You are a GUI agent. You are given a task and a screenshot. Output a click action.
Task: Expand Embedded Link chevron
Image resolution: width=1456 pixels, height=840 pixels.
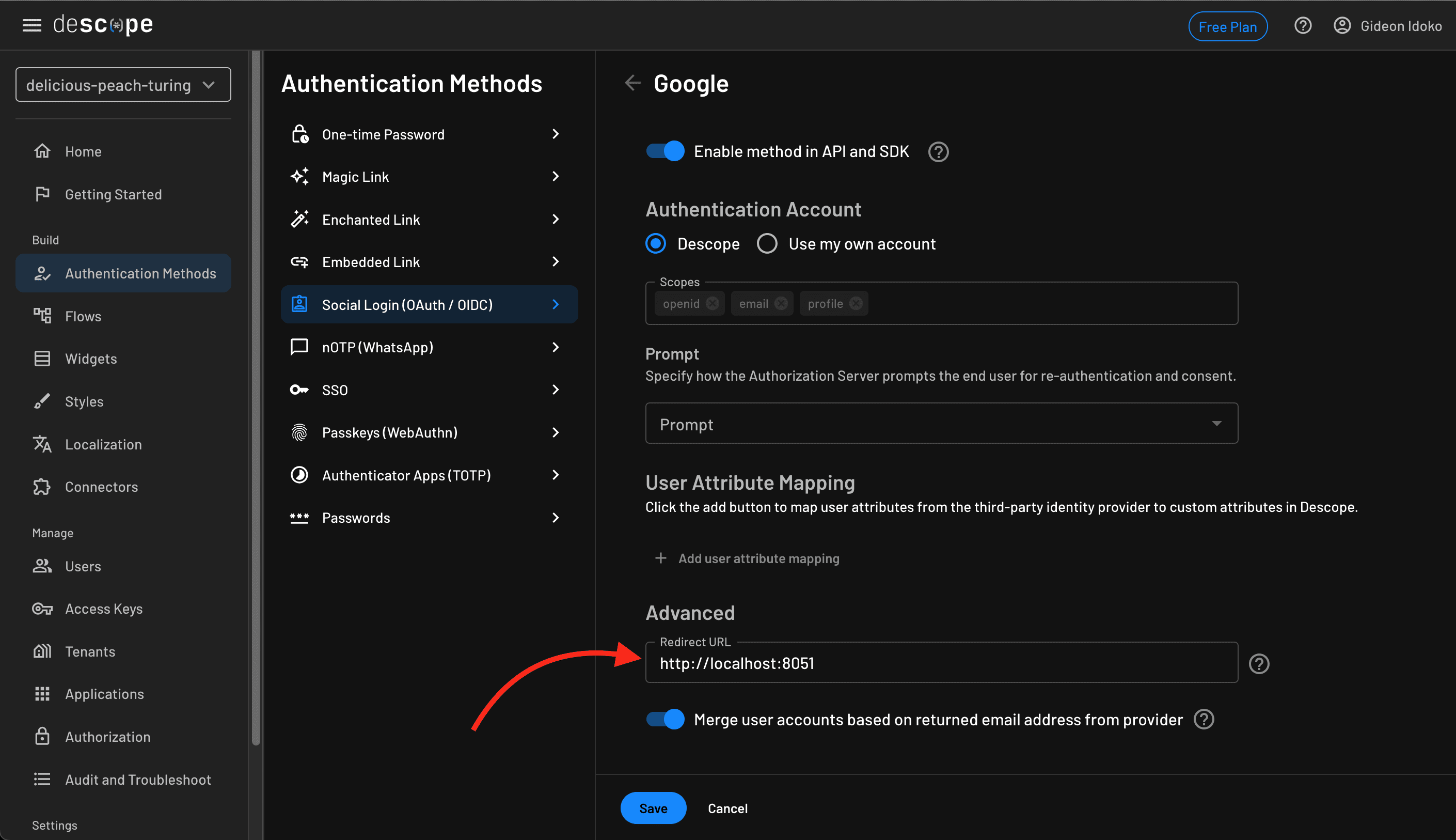(555, 261)
